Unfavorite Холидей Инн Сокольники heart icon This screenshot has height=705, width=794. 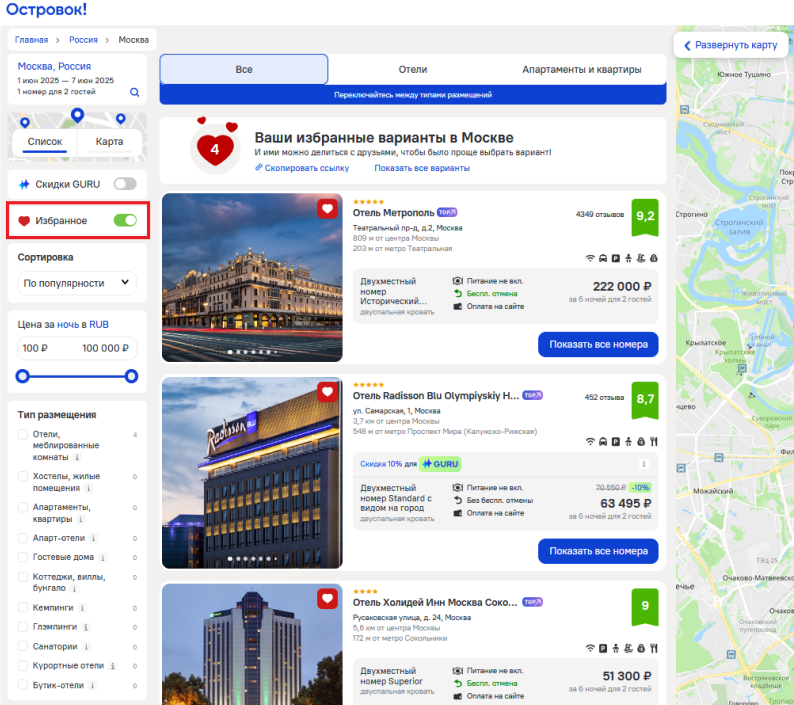point(327,599)
